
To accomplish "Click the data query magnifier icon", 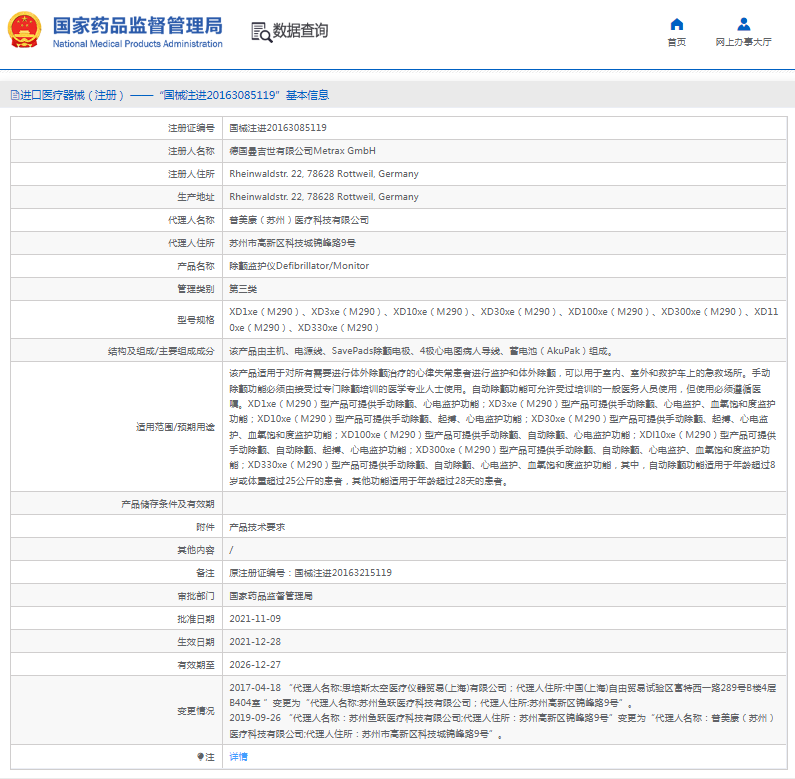I will 260,32.
